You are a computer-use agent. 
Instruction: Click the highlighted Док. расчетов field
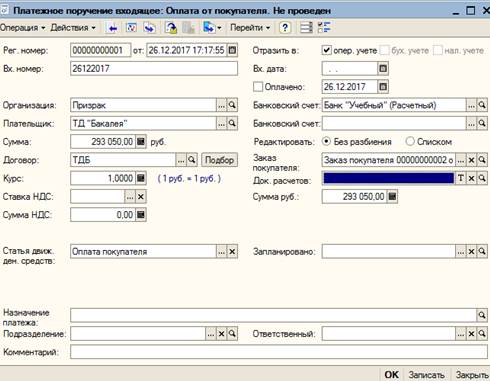(x=388, y=178)
